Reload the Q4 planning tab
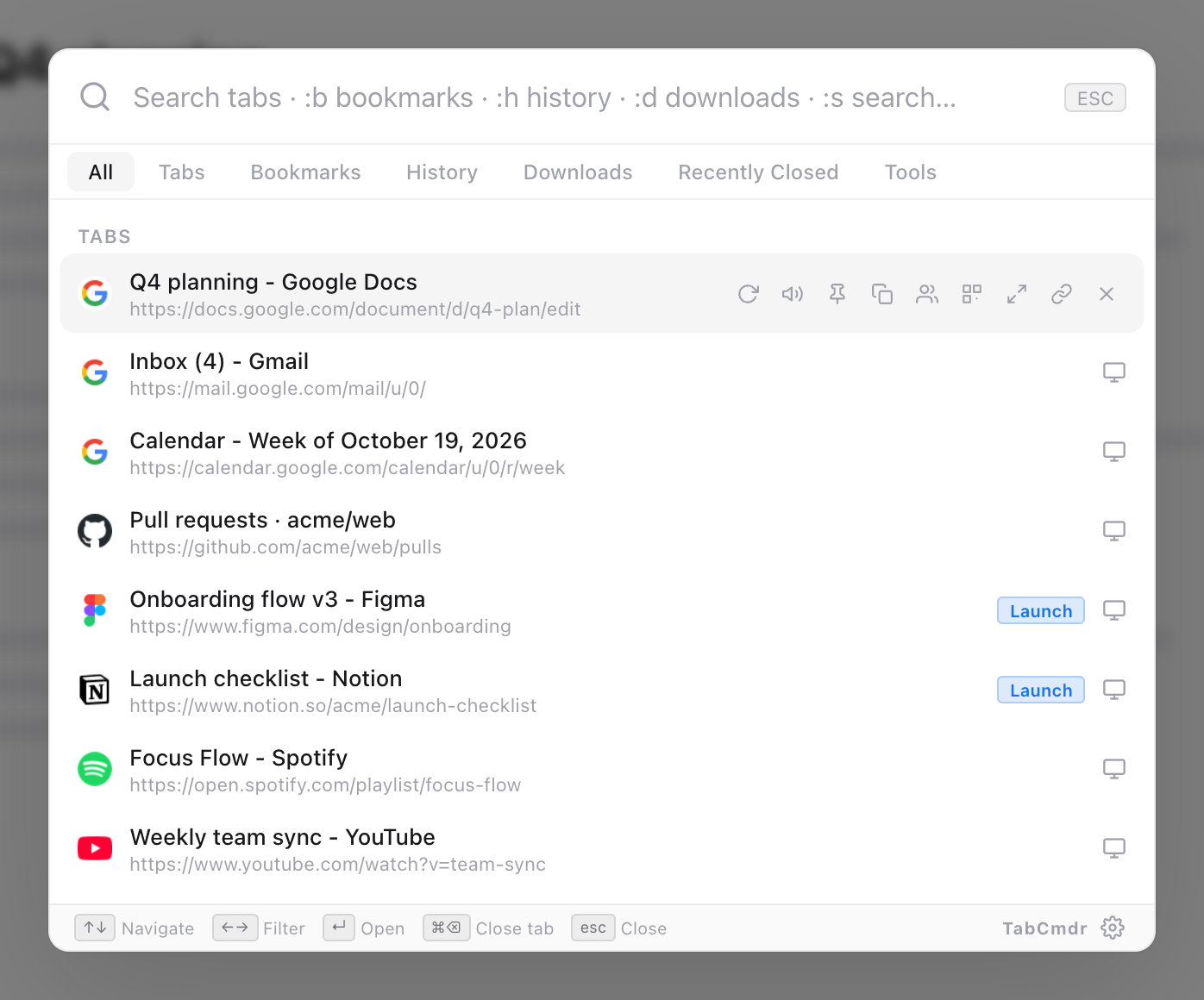Image resolution: width=1204 pixels, height=1000 pixels. tap(749, 294)
